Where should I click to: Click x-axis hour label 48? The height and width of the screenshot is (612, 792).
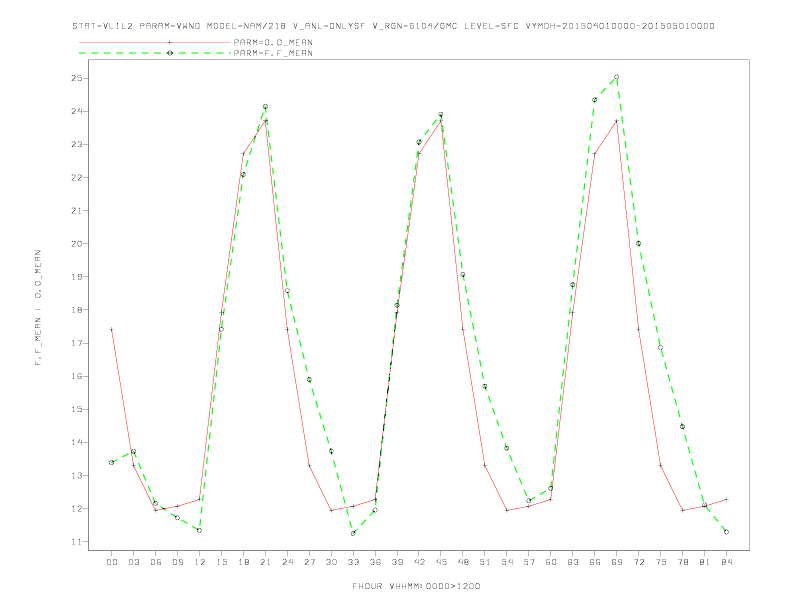(463, 562)
